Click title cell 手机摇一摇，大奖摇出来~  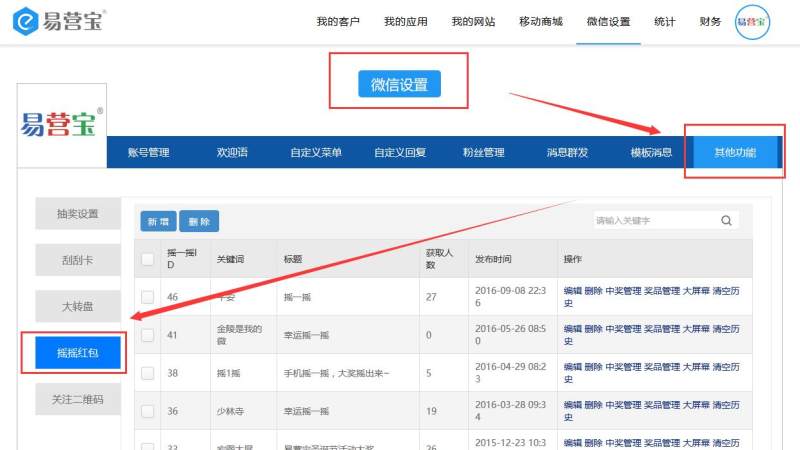point(337,373)
